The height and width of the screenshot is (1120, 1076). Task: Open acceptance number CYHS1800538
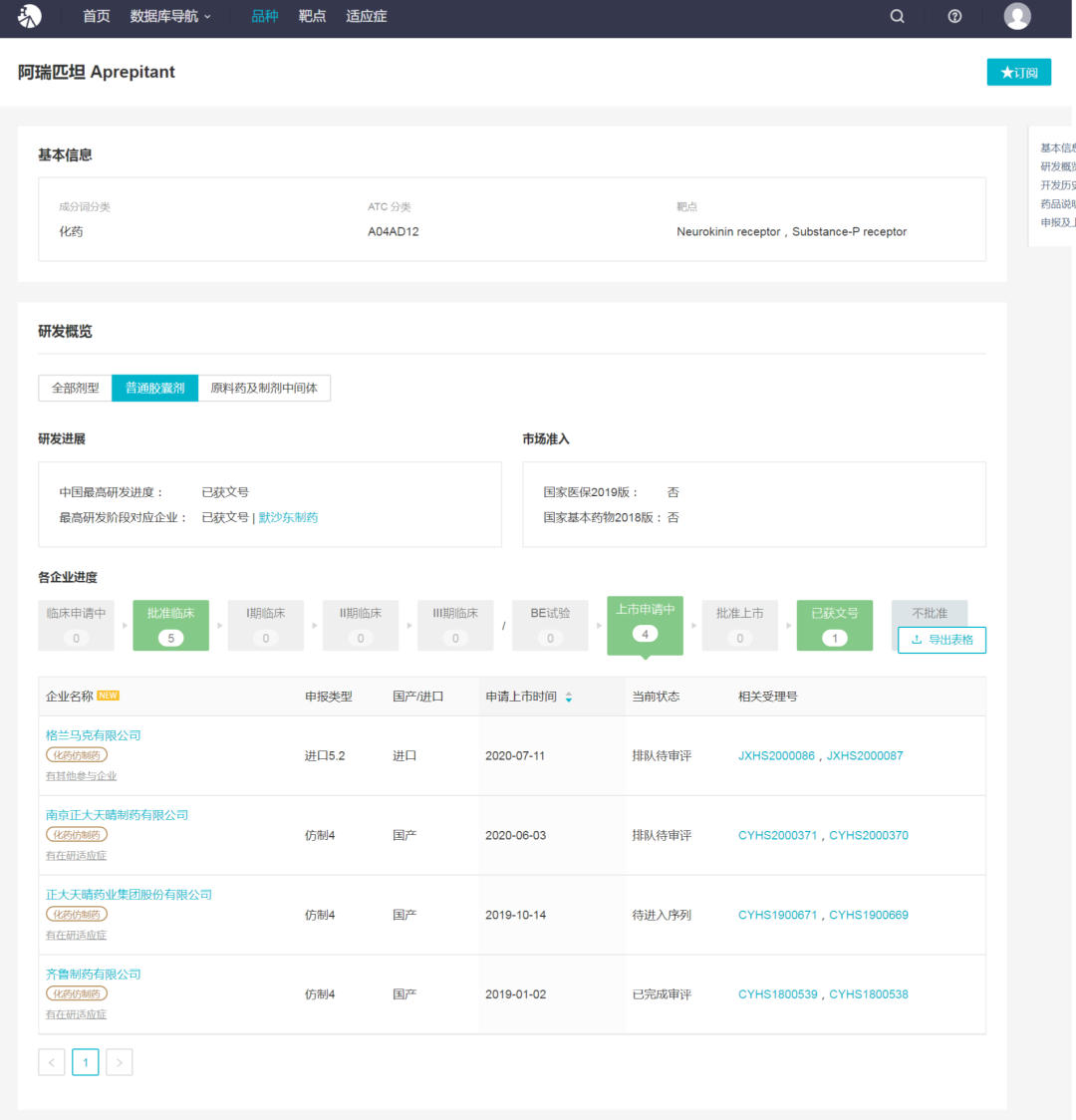click(869, 994)
